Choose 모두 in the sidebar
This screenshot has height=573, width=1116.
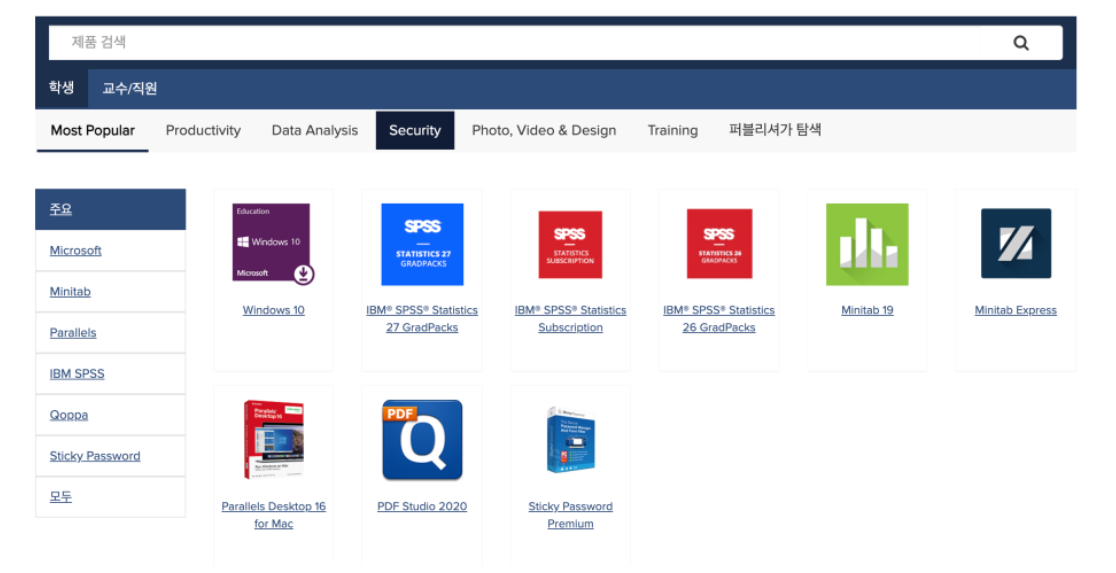coord(110,497)
